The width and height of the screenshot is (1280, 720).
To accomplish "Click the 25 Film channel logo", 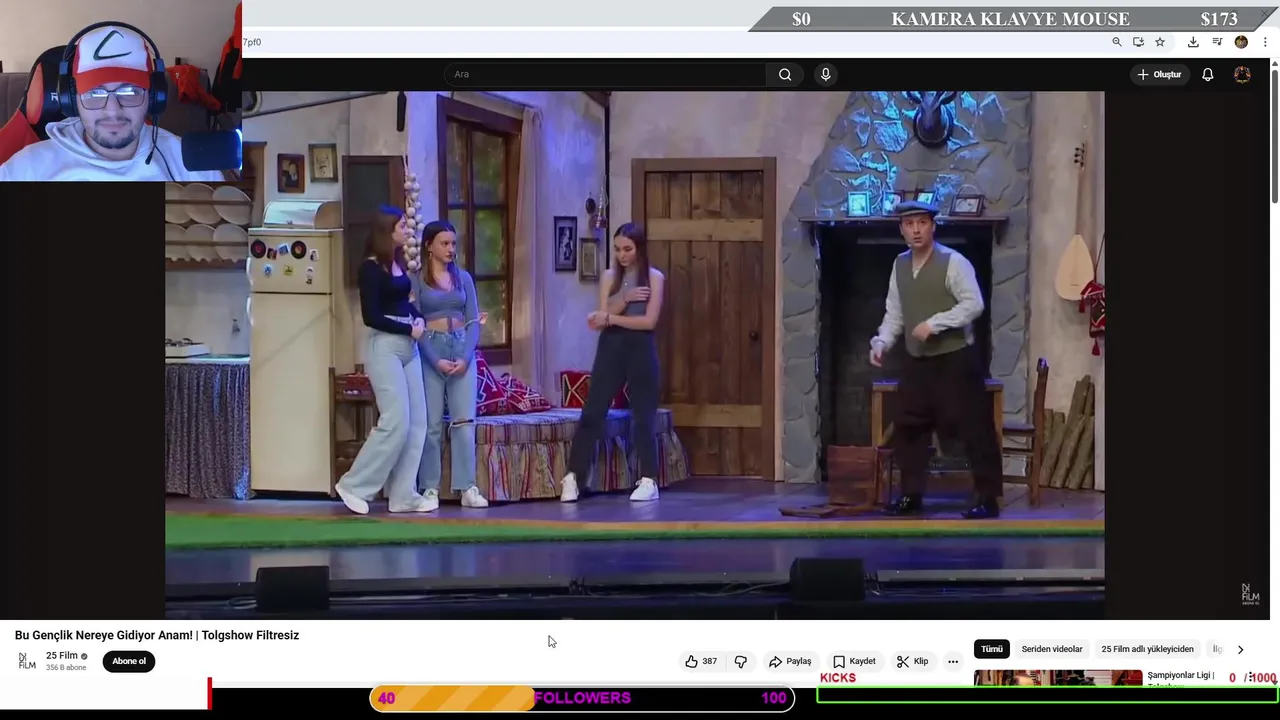I will (x=27, y=661).
